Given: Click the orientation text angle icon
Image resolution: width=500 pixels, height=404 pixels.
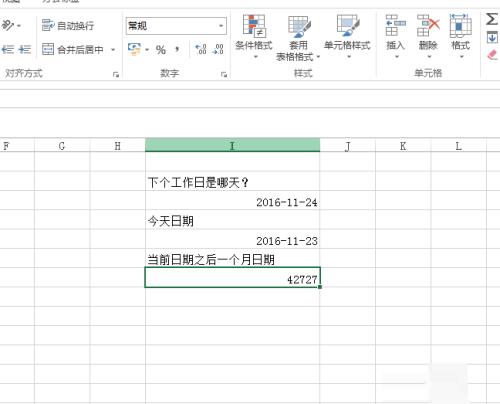Looking at the screenshot, I should click(7, 25).
